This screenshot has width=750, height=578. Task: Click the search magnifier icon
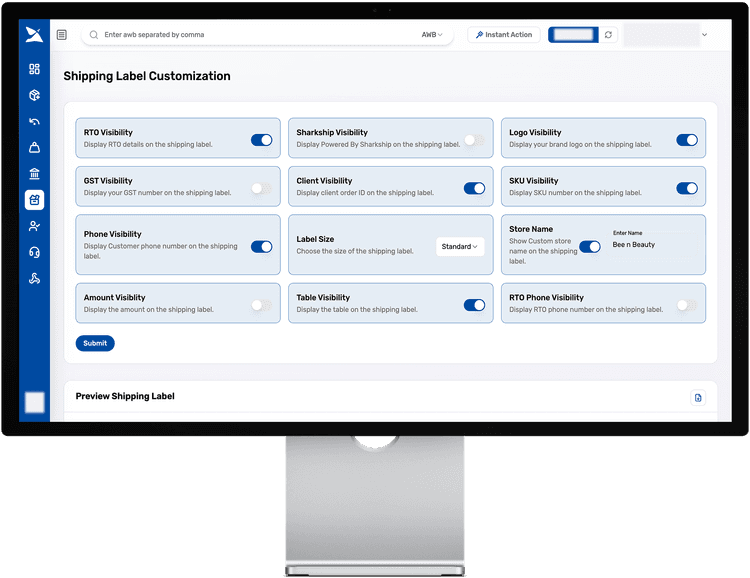(x=94, y=34)
